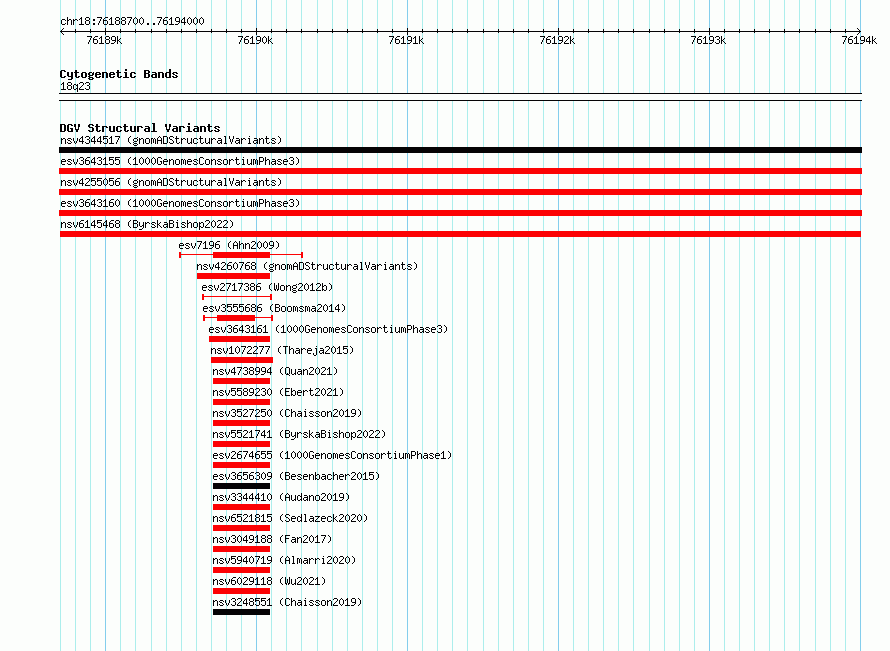The image size is (890, 651).
Task: Open nsv3248551 Chaisson2019 variant
Action: coord(287,602)
